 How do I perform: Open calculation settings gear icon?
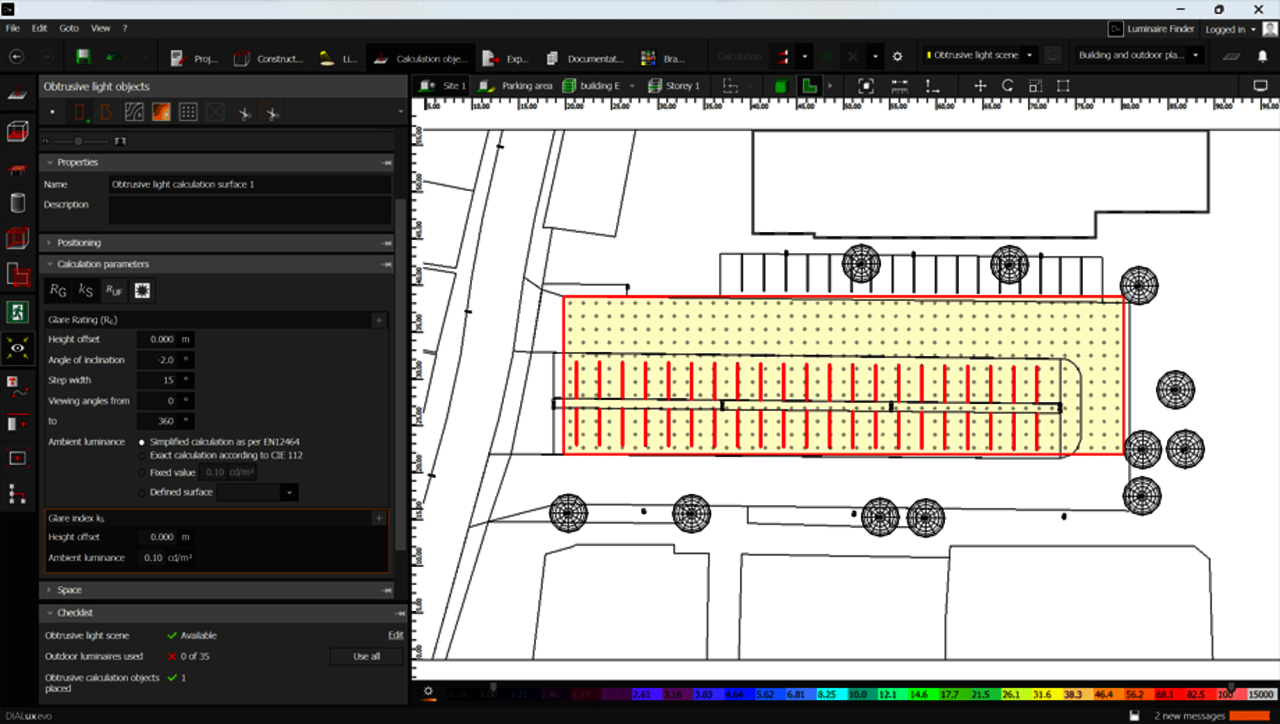897,57
